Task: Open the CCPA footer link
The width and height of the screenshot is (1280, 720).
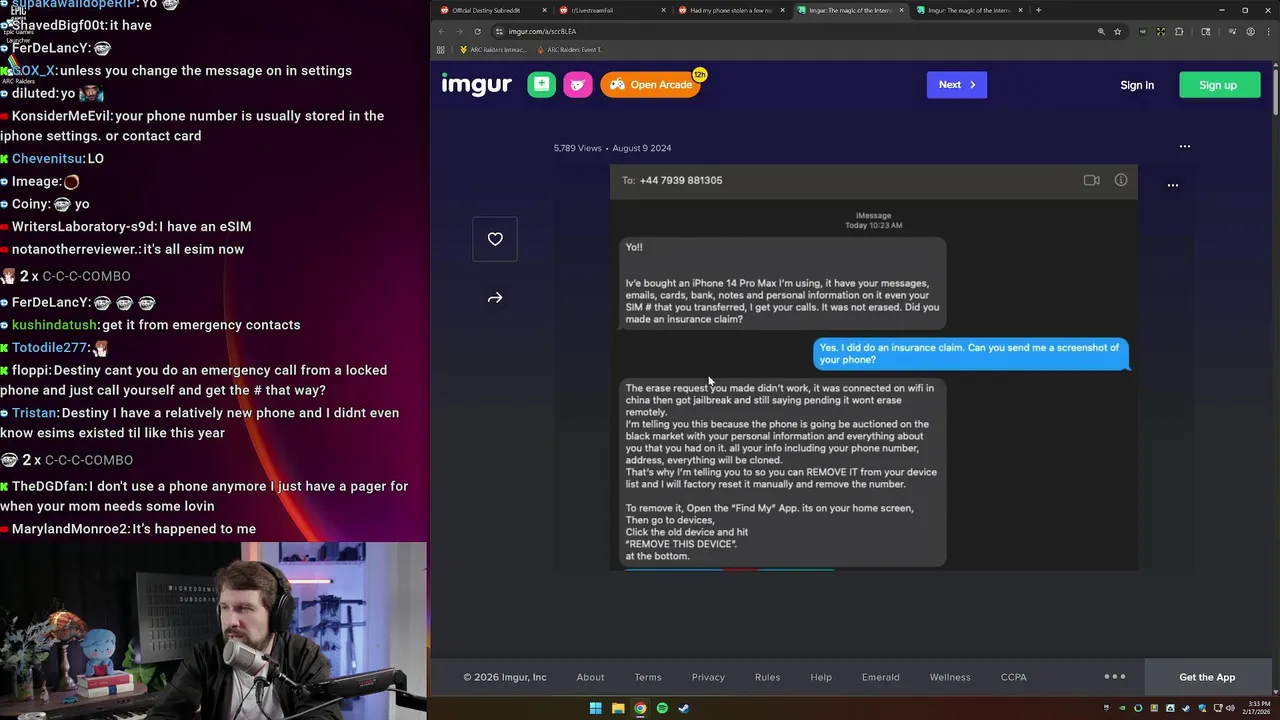Action: [x=1014, y=677]
